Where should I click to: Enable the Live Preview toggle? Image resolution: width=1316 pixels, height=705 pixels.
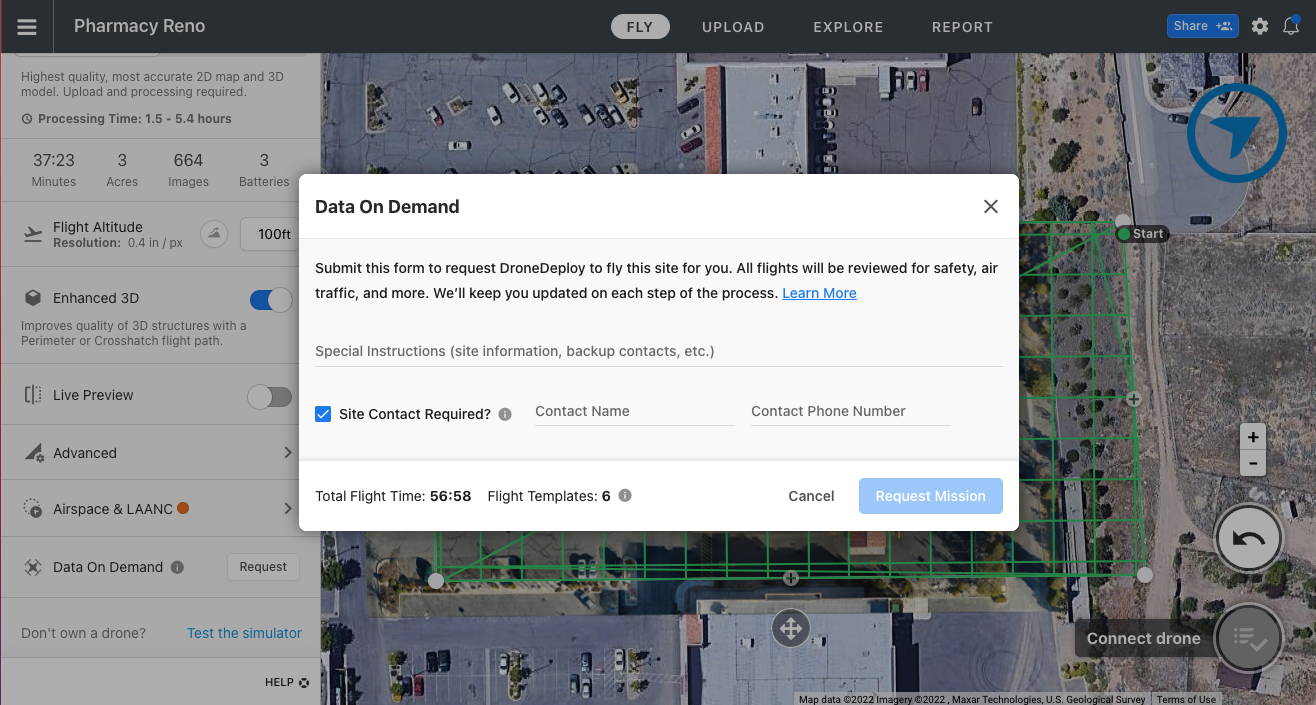click(x=269, y=396)
